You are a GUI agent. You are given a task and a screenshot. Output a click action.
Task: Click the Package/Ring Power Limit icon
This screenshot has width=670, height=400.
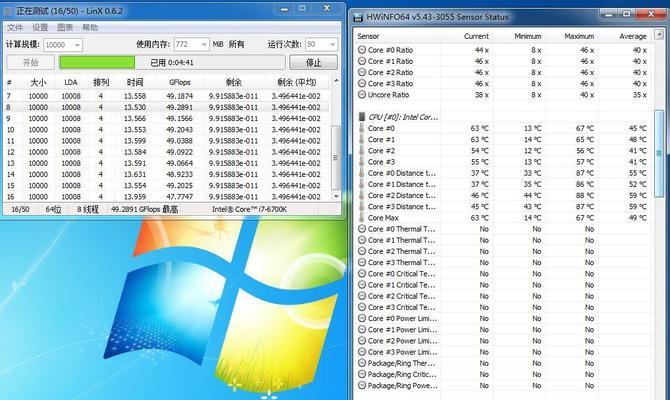362,385
